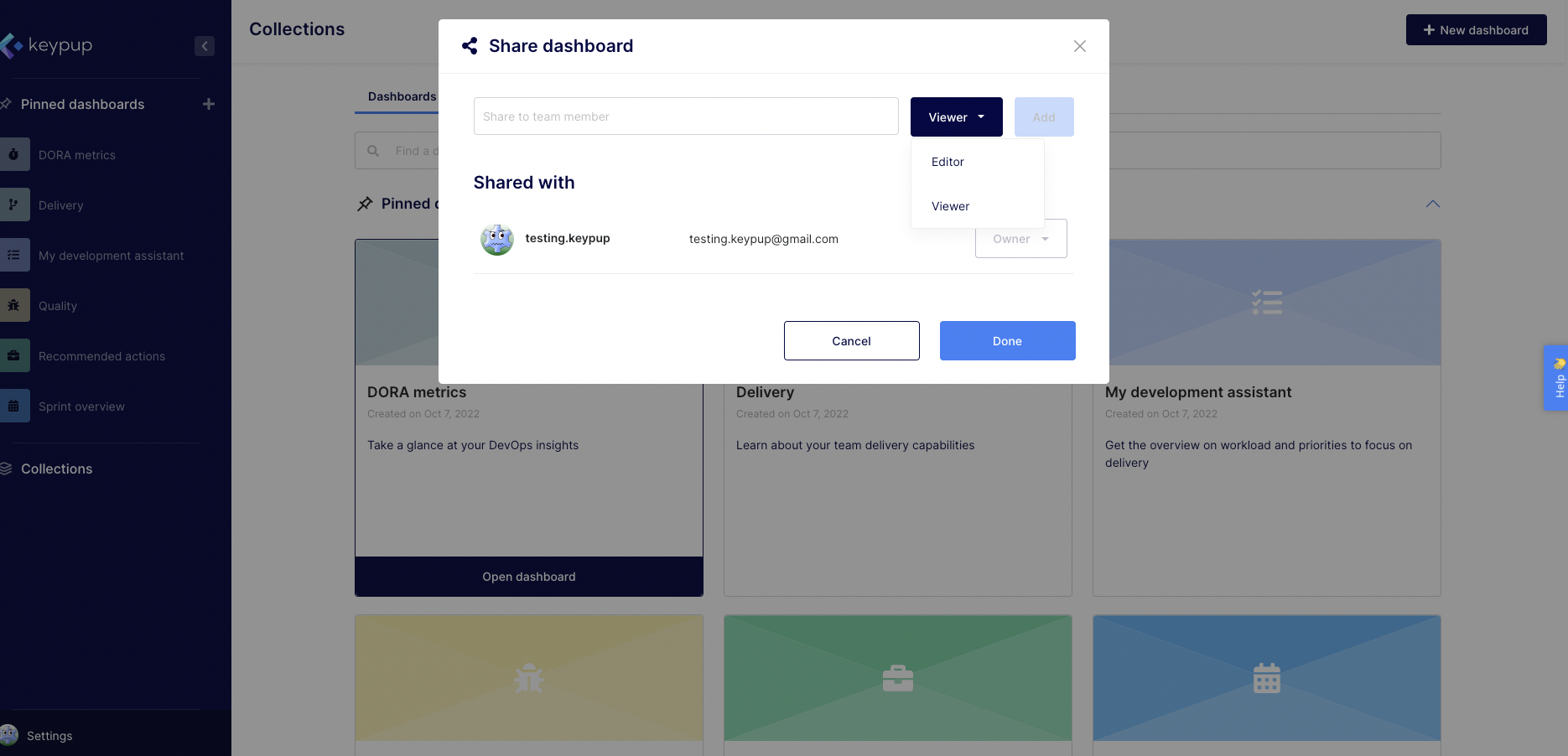Click the Done button

click(x=1007, y=340)
